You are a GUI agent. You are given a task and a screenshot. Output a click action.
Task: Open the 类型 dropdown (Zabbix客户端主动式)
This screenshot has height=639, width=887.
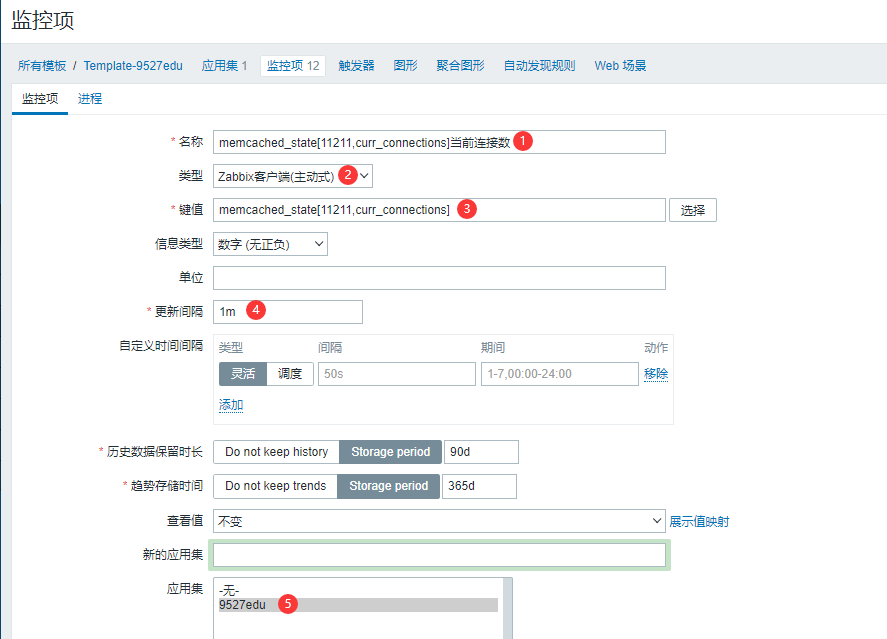pos(292,176)
